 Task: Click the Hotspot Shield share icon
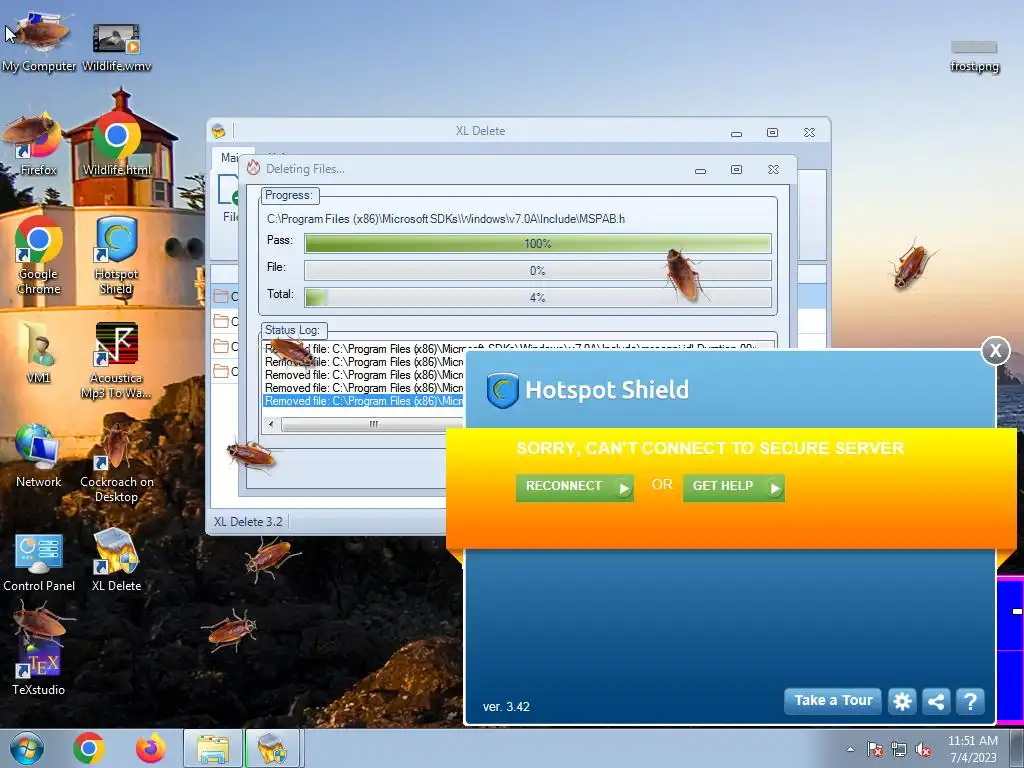(936, 701)
